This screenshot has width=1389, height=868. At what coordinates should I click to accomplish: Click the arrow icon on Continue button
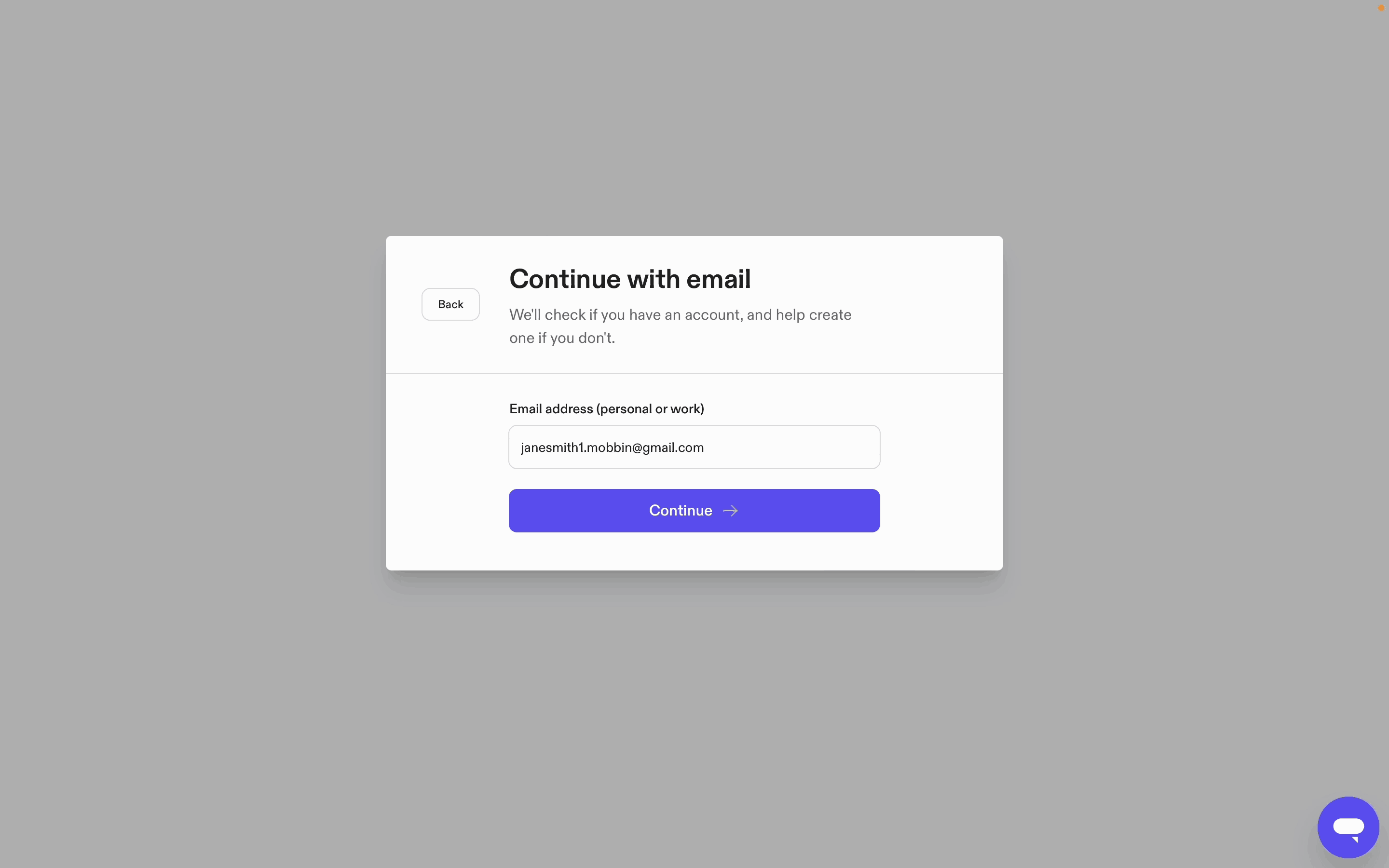(x=730, y=511)
